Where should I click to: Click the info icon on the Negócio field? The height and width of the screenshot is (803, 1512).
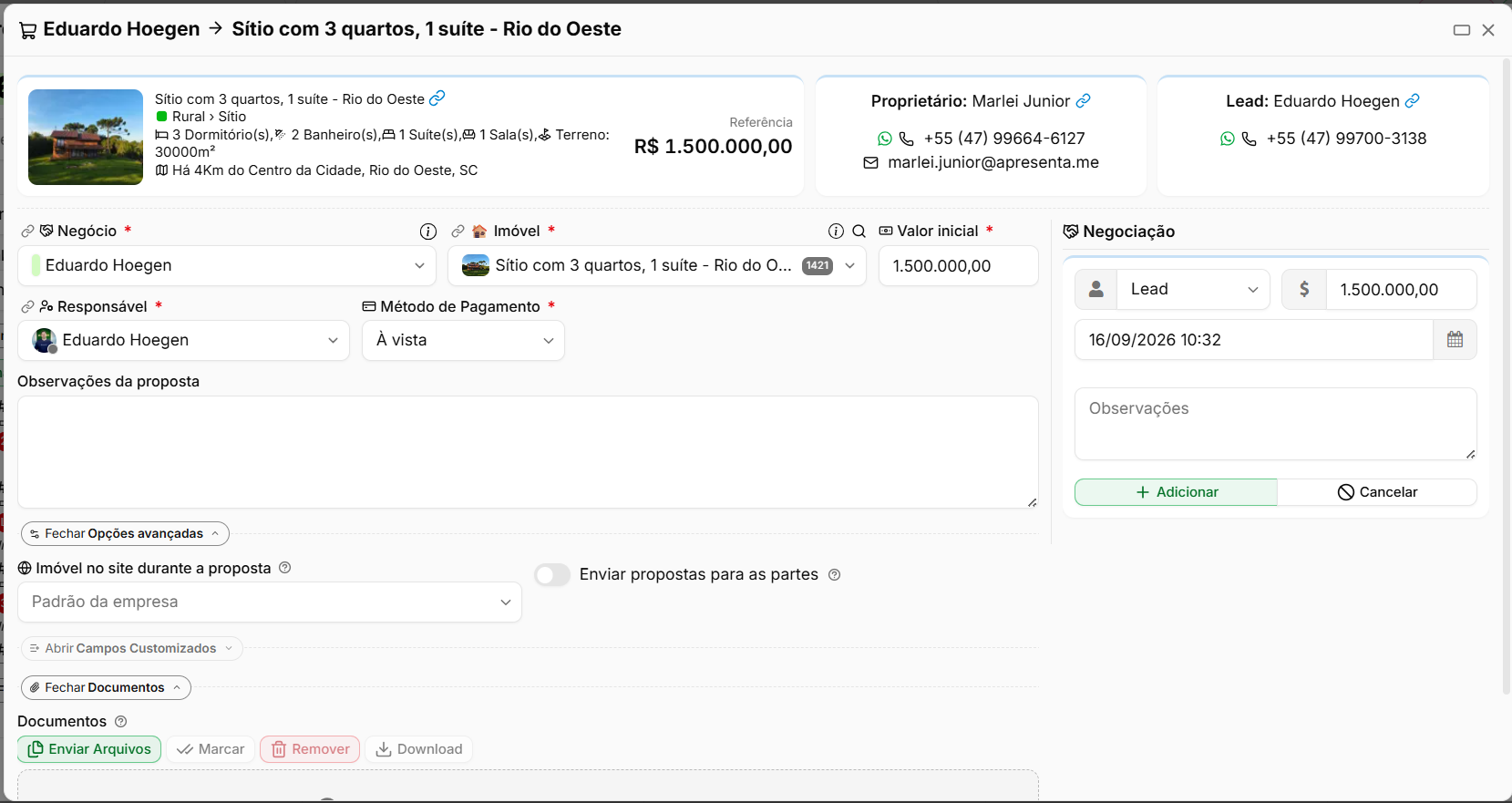tap(428, 232)
